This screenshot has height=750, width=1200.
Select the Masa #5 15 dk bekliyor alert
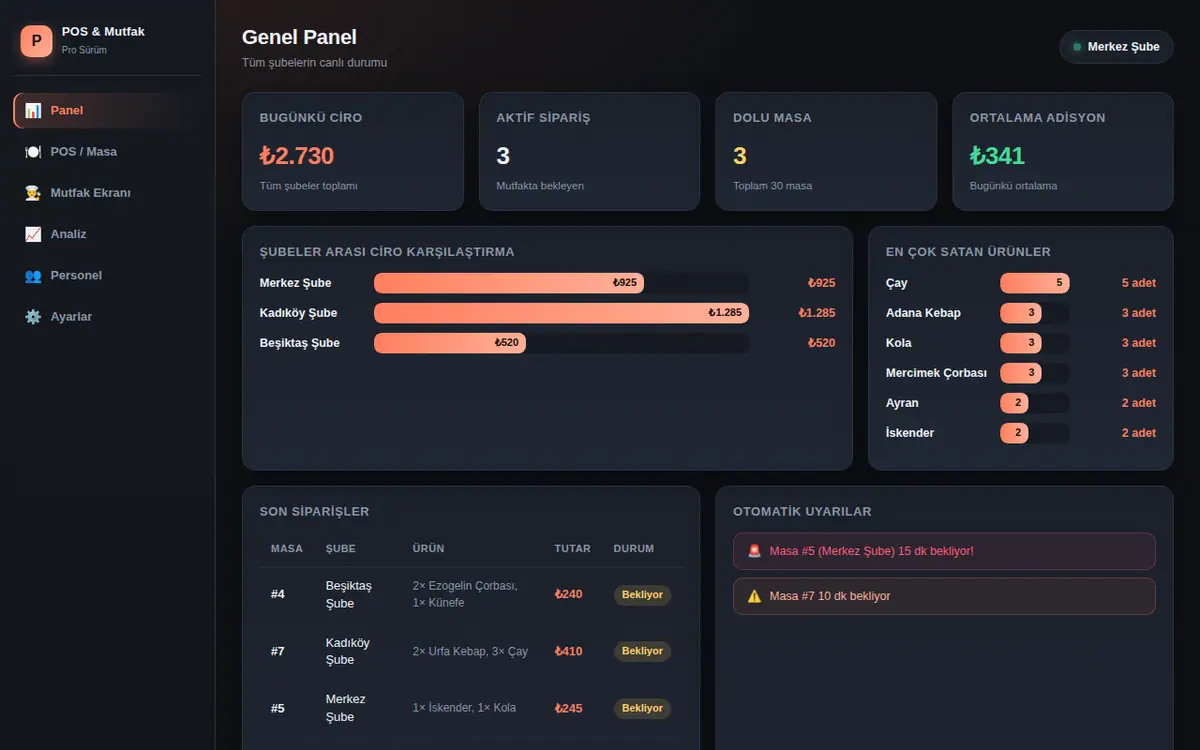[944, 551]
